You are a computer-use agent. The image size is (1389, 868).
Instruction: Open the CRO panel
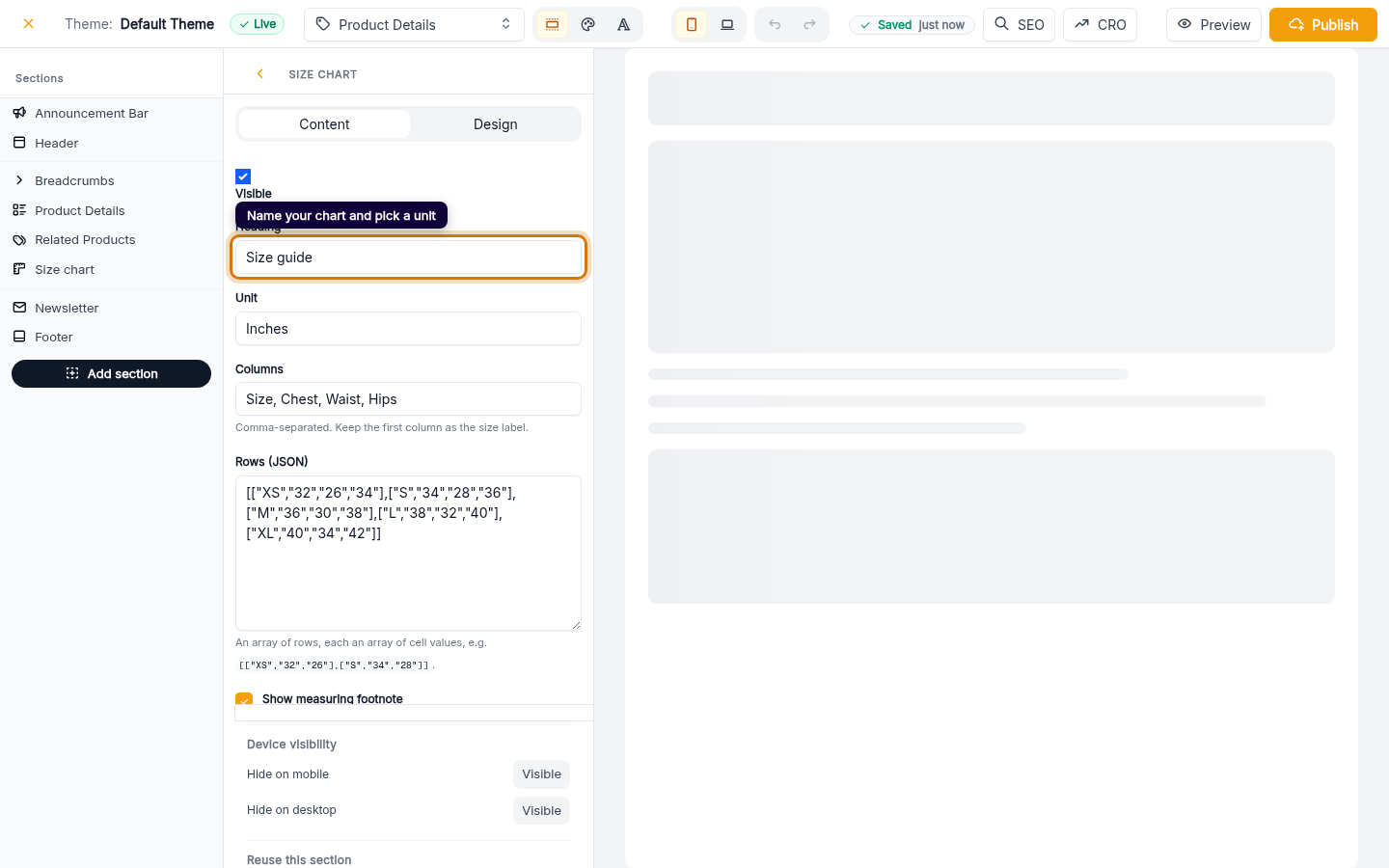pyautogui.click(x=1100, y=24)
